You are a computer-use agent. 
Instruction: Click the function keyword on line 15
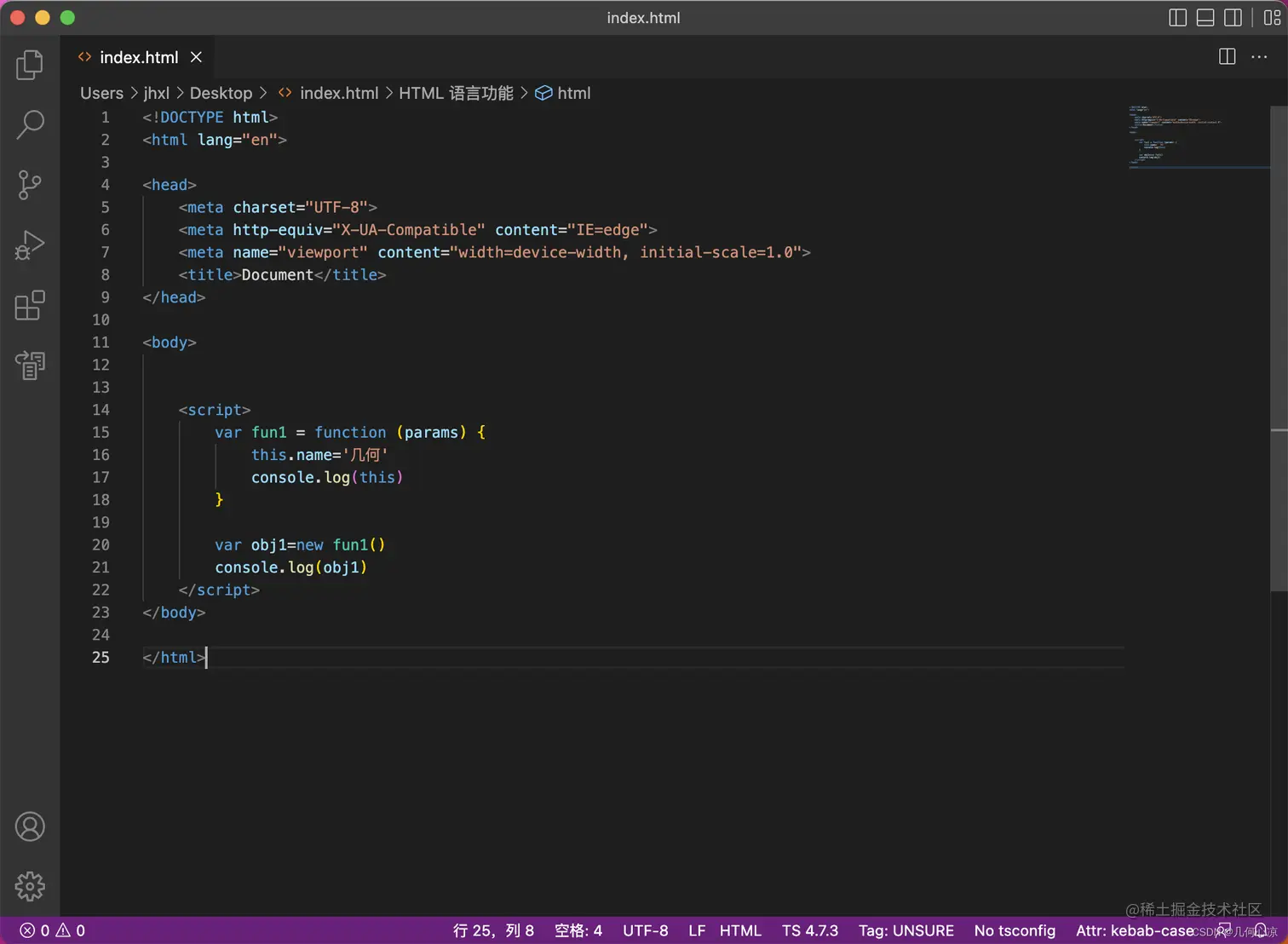pyautogui.click(x=350, y=432)
